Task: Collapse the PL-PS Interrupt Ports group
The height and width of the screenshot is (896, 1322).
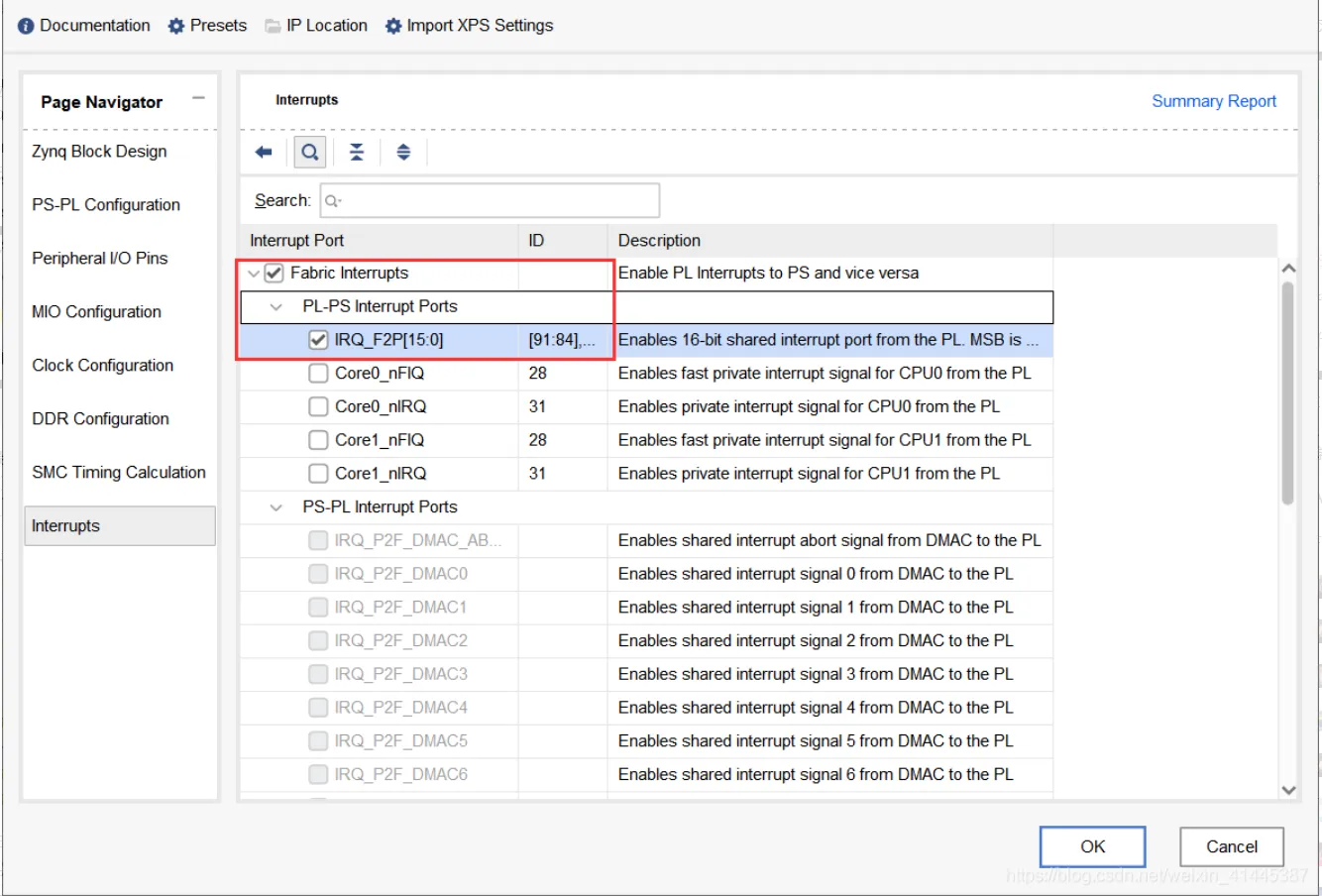Action: point(276,307)
